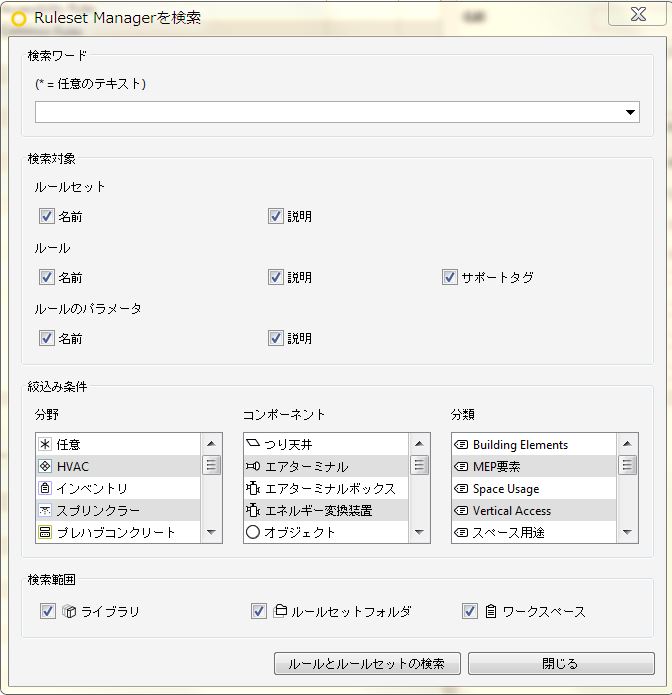The width and height of the screenshot is (672, 695).
Task: Uncheck the ルール 名前 checkbox
Action: point(47,277)
